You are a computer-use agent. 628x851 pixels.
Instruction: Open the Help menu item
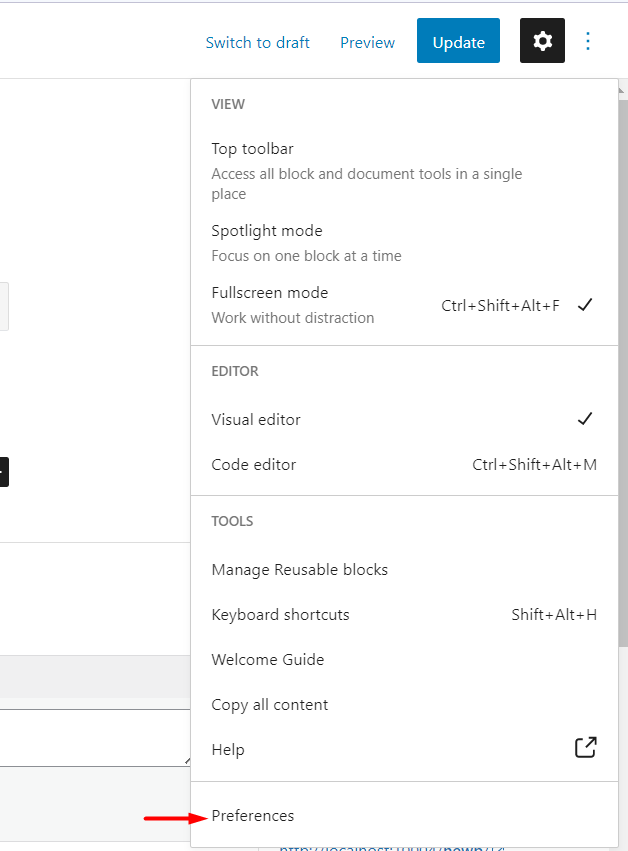click(x=228, y=750)
